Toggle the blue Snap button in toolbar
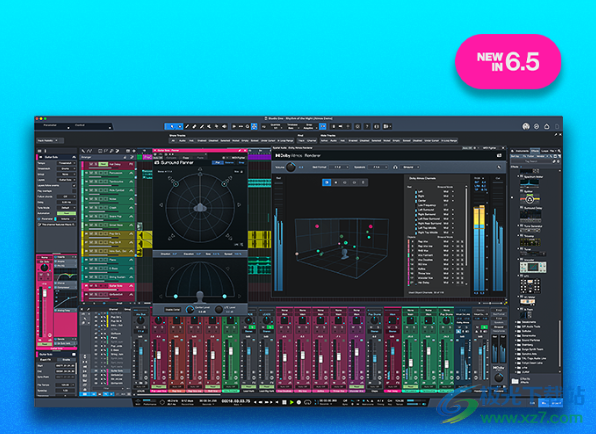 pos(323,127)
